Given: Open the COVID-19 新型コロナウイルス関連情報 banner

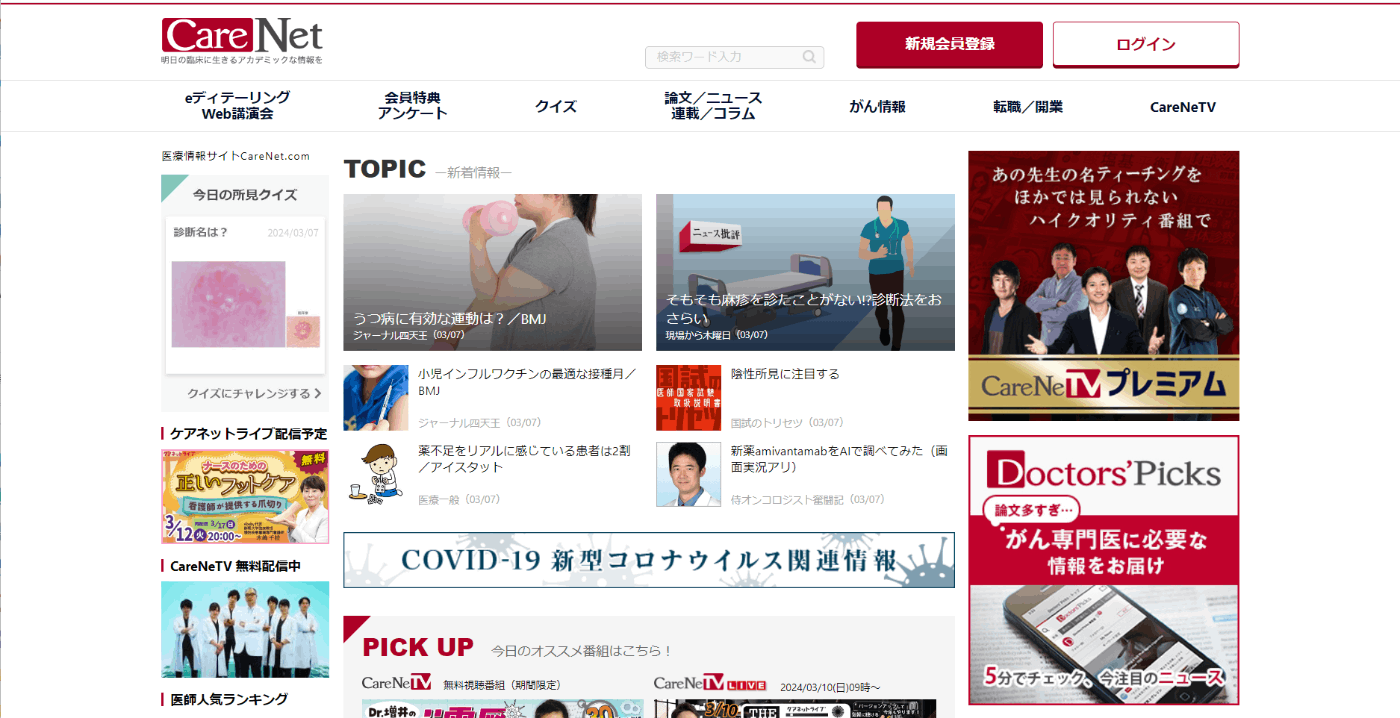Looking at the screenshot, I should pyautogui.click(x=649, y=560).
